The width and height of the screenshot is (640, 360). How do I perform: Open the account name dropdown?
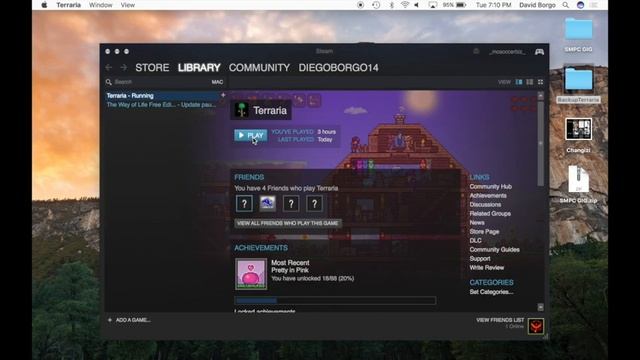(507, 52)
